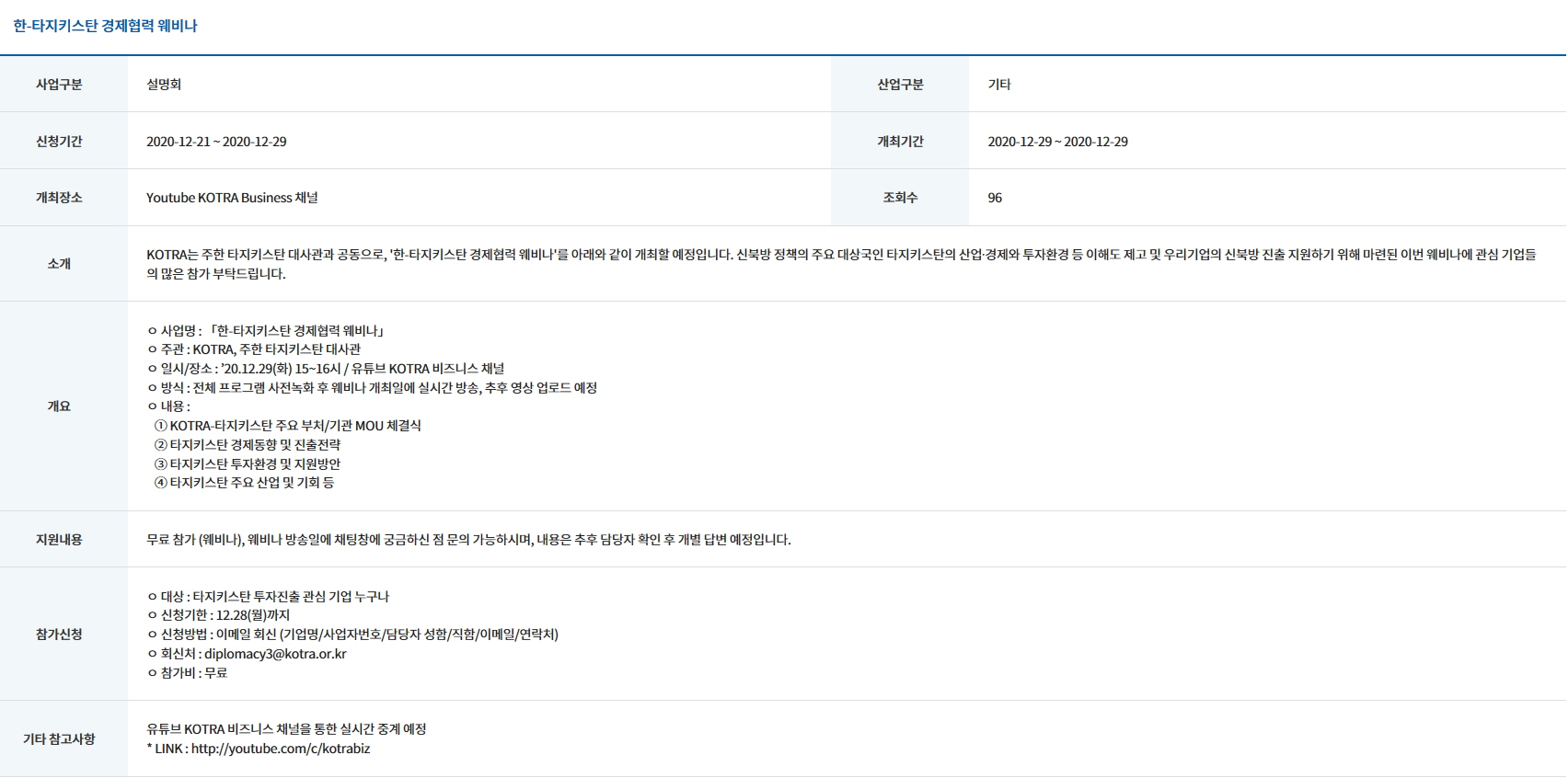Click the '기타' industry value
Viewport: 1568px width, 778px height.
point(999,85)
